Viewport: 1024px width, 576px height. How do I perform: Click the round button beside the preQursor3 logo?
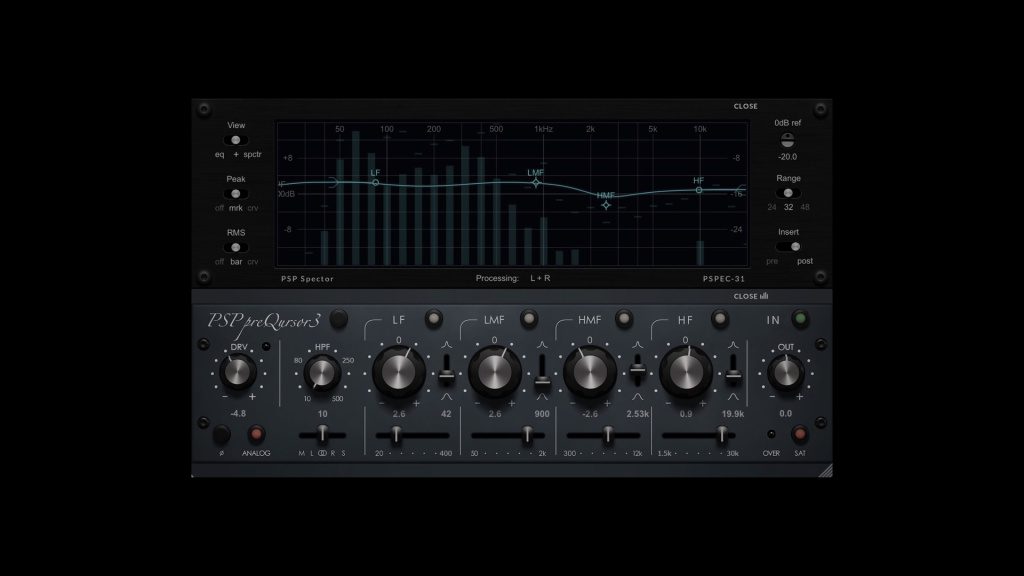click(338, 319)
